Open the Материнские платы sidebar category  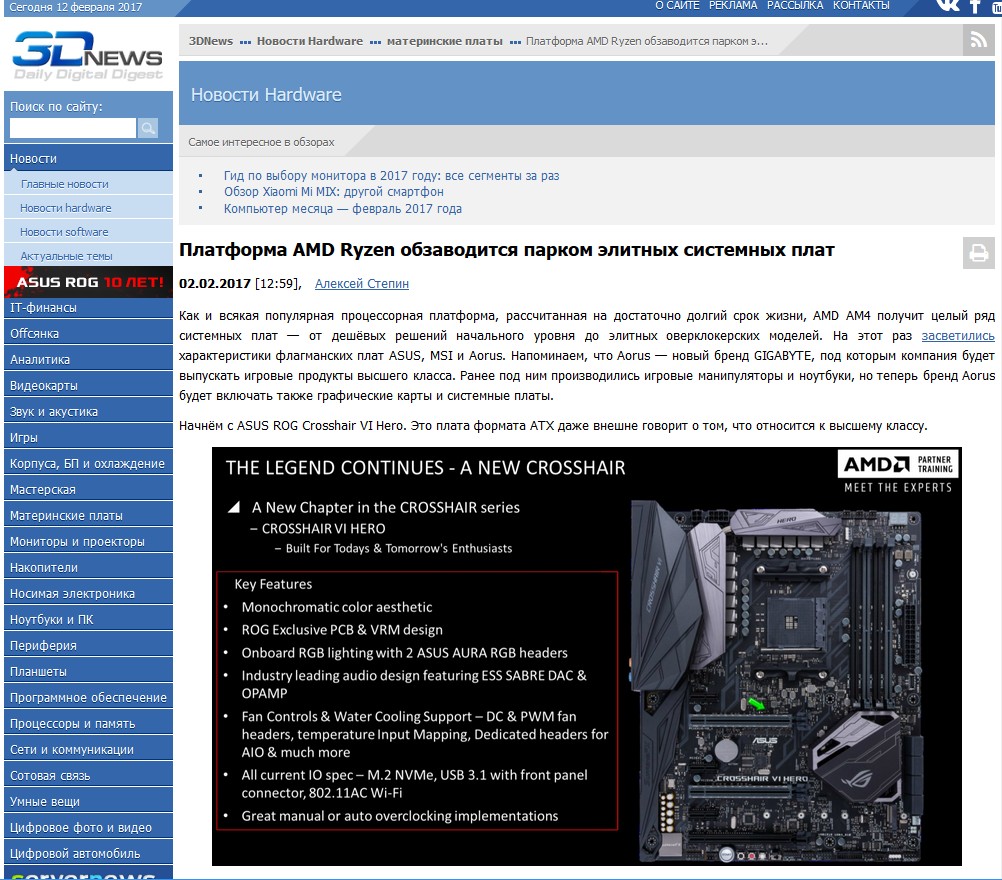click(66, 515)
